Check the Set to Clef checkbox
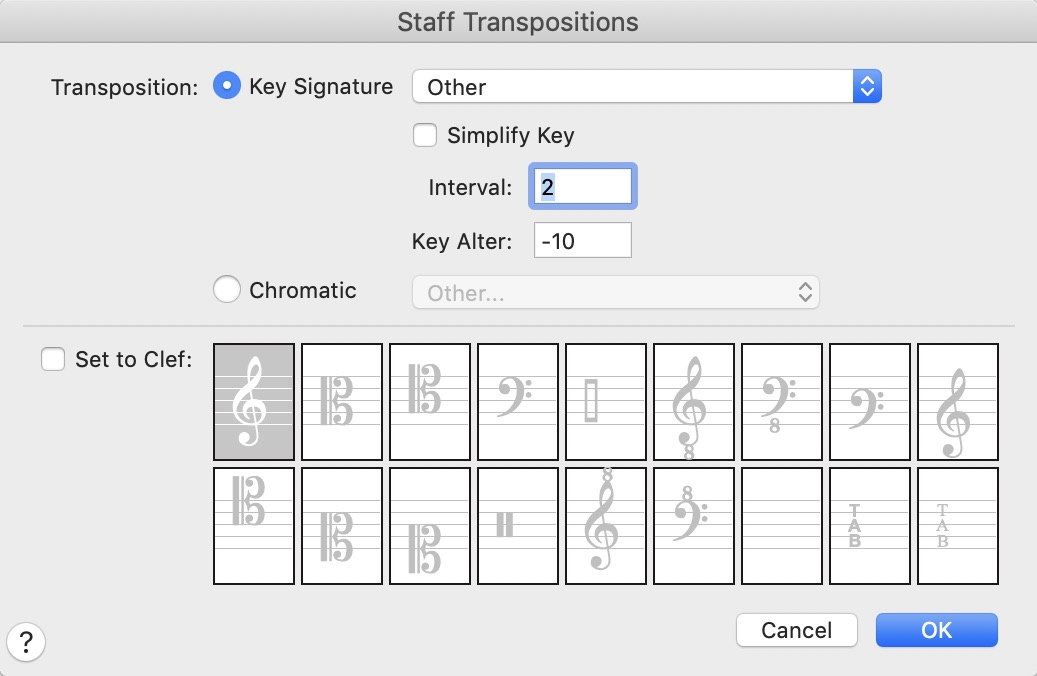Viewport: 1037px width, 676px height. (x=53, y=359)
